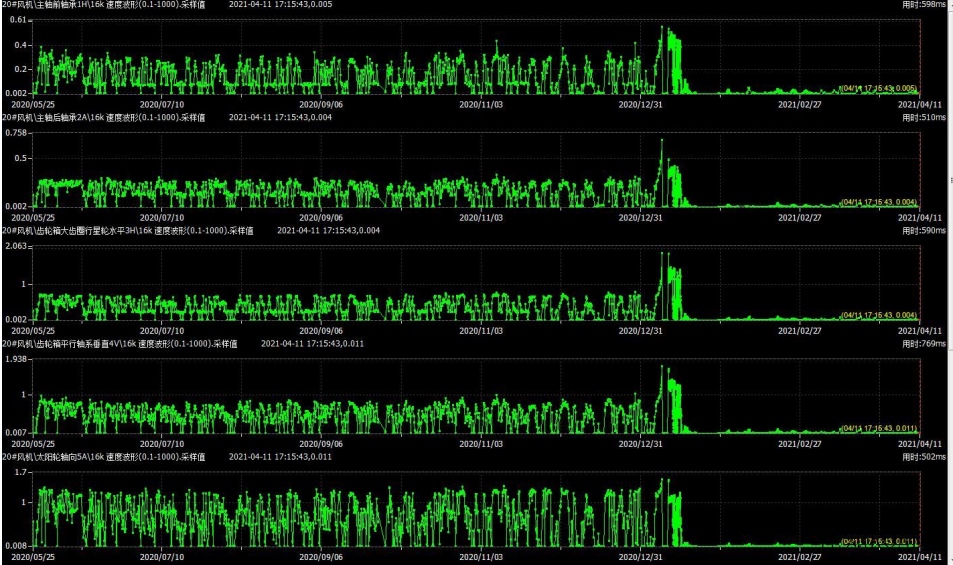Click the highest peak in the 2A chart
Viewport: 953px width, 565px height.
pyautogui.click(x=662, y=140)
